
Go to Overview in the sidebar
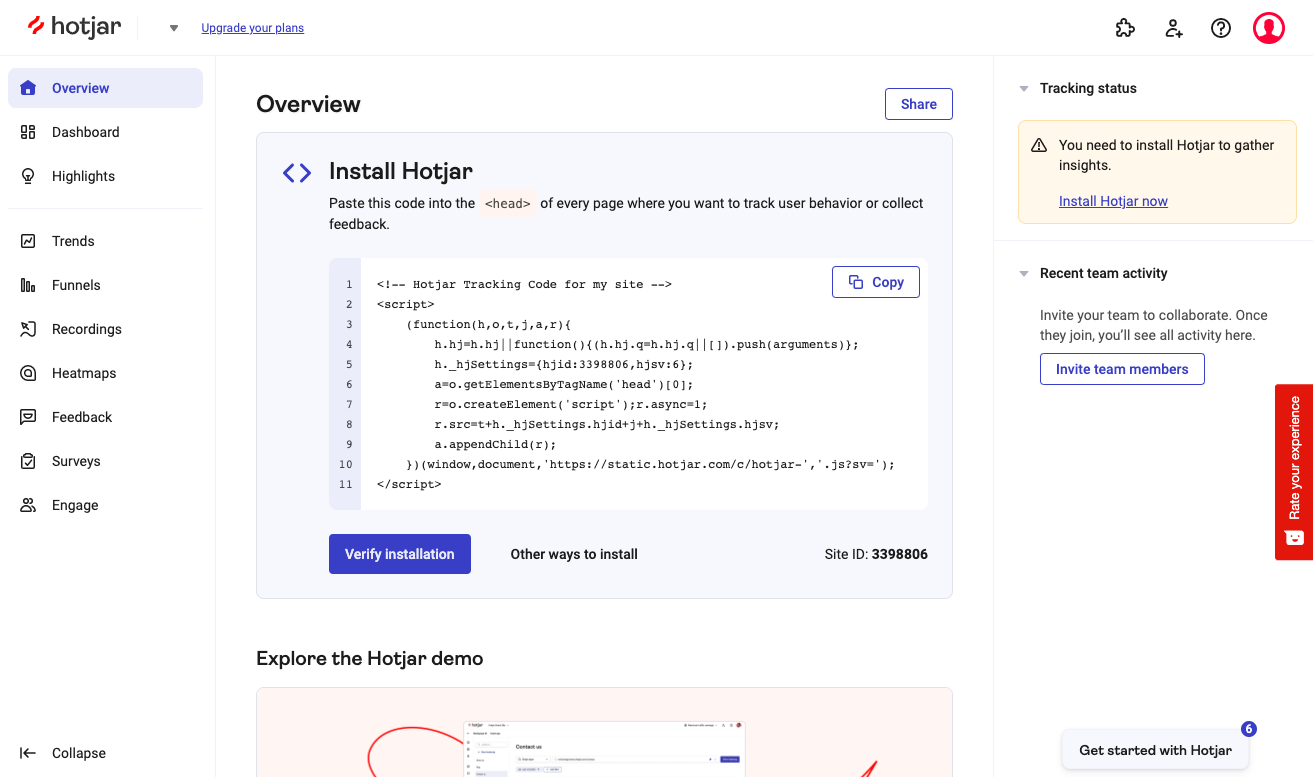[x=105, y=88]
